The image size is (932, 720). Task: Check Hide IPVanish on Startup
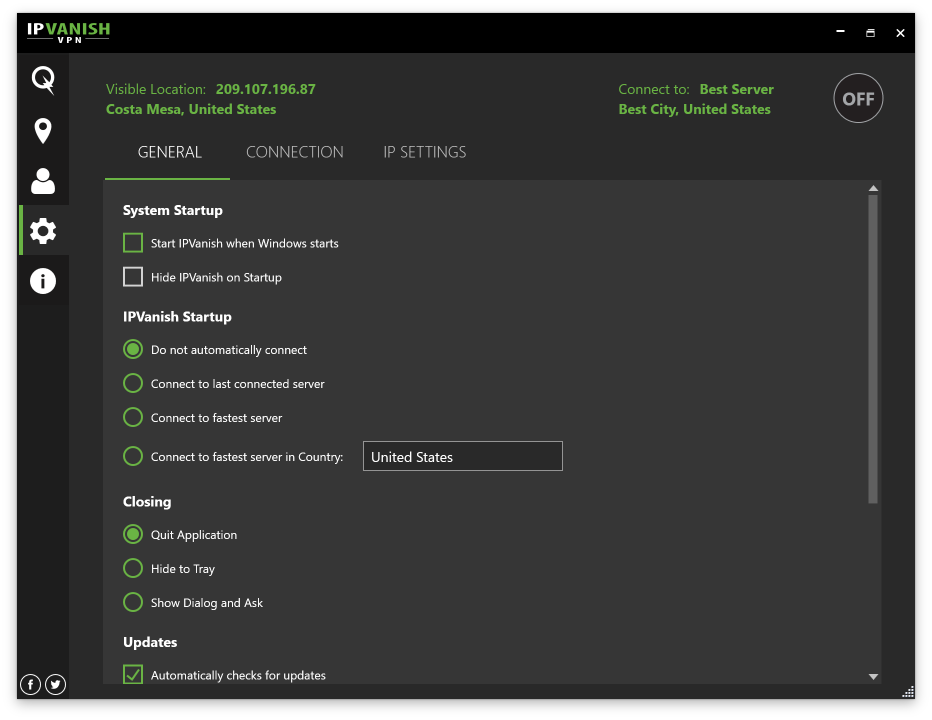[133, 277]
